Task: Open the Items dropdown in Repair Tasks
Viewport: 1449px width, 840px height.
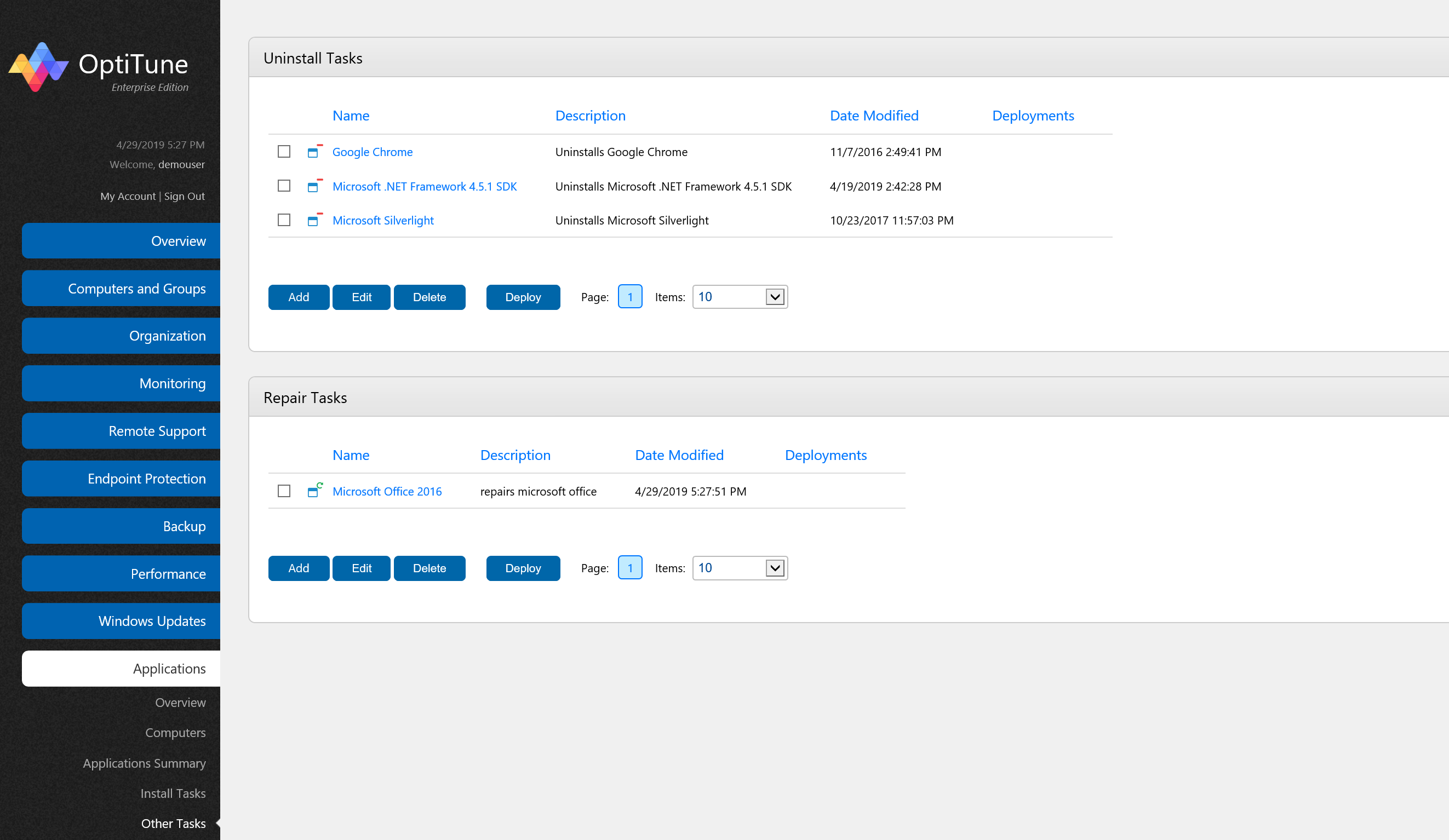Action: click(740, 568)
